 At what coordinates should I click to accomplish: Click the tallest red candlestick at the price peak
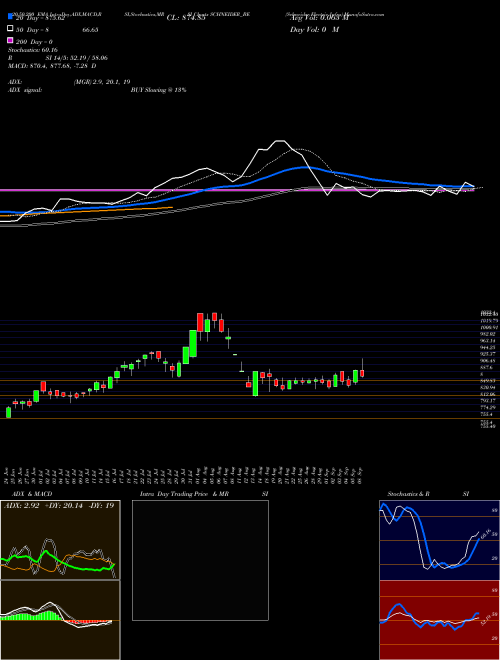coord(200,322)
